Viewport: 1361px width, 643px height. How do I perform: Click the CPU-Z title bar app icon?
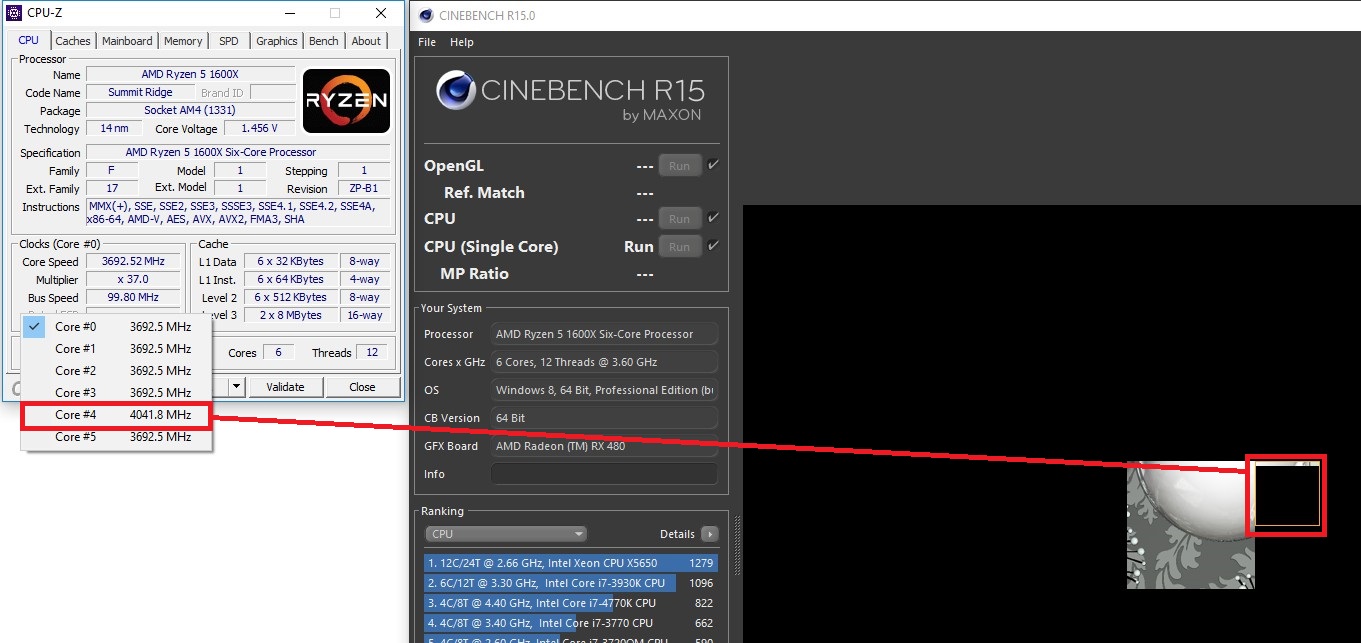(x=14, y=14)
